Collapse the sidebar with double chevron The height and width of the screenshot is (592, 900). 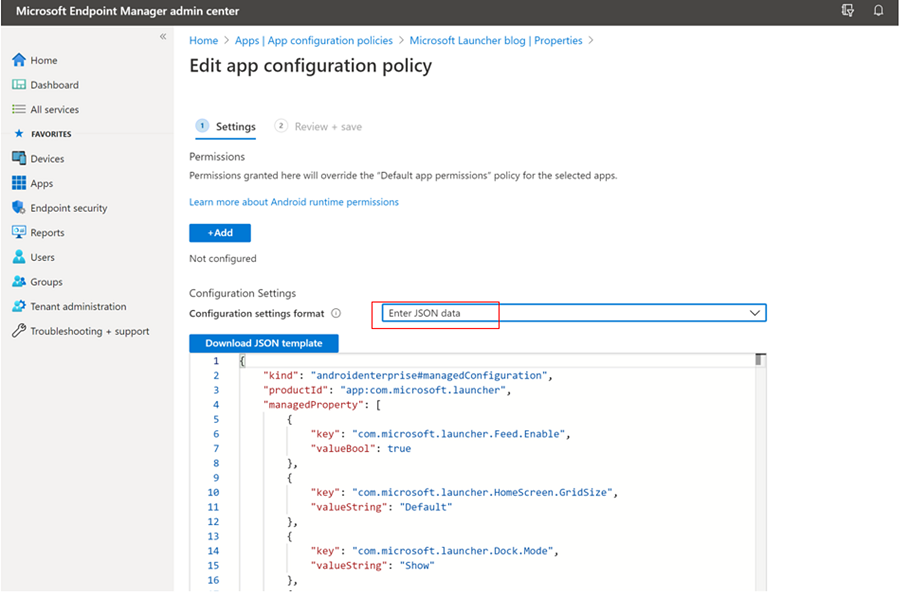click(x=163, y=36)
